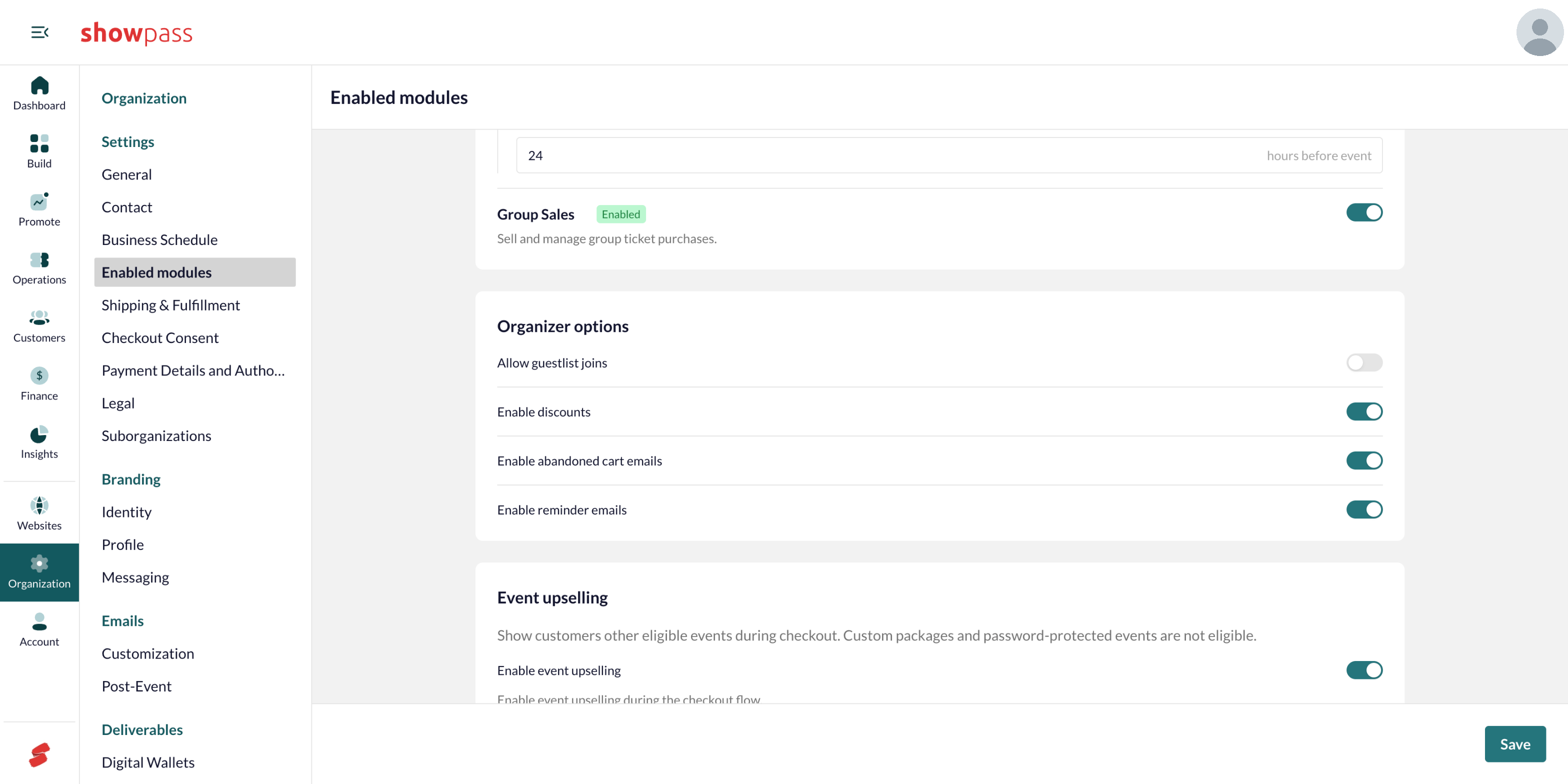Click the Organization heading link
1568x784 pixels.
coord(144,98)
